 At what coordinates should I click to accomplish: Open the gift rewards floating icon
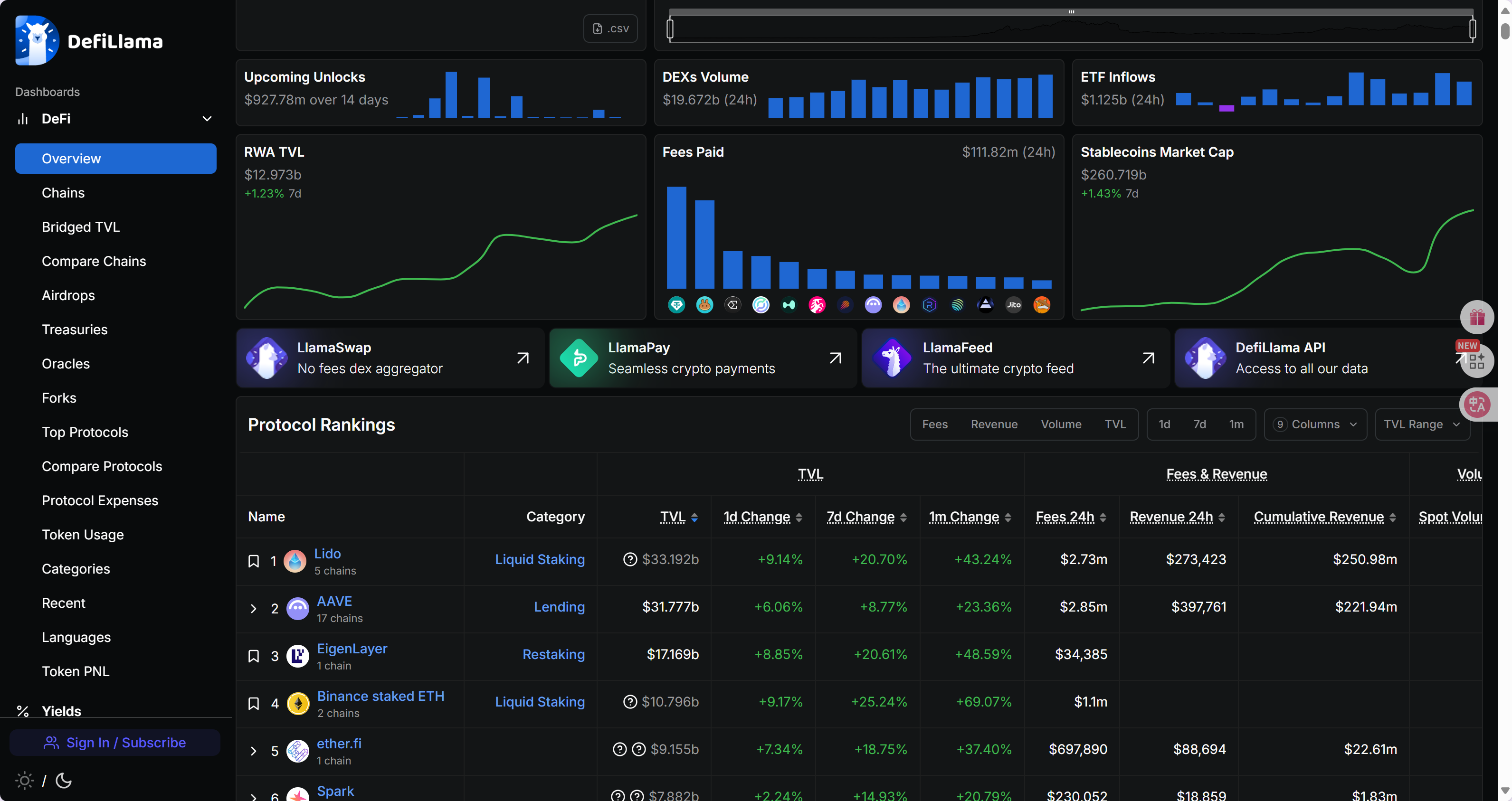pyautogui.click(x=1477, y=318)
